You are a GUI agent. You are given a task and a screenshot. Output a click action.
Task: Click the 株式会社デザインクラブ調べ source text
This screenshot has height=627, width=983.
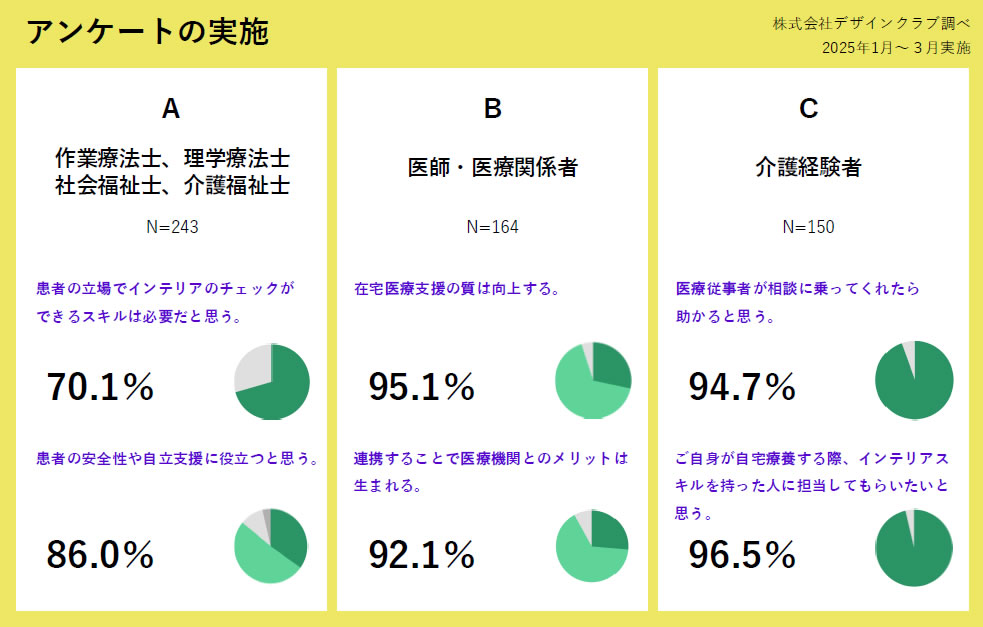click(x=871, y=23)
